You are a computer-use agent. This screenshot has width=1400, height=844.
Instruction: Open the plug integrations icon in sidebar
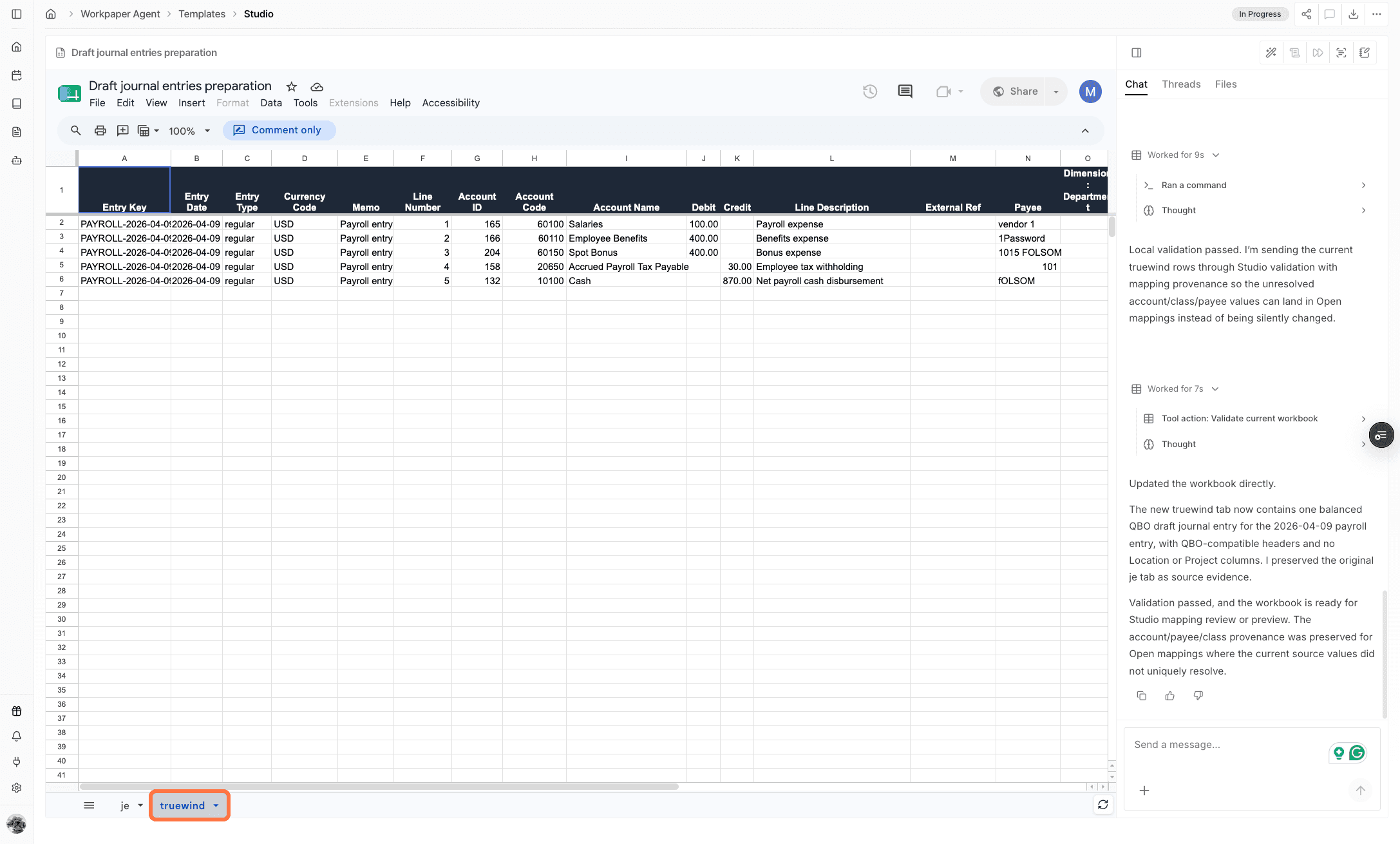coord(17,762)
